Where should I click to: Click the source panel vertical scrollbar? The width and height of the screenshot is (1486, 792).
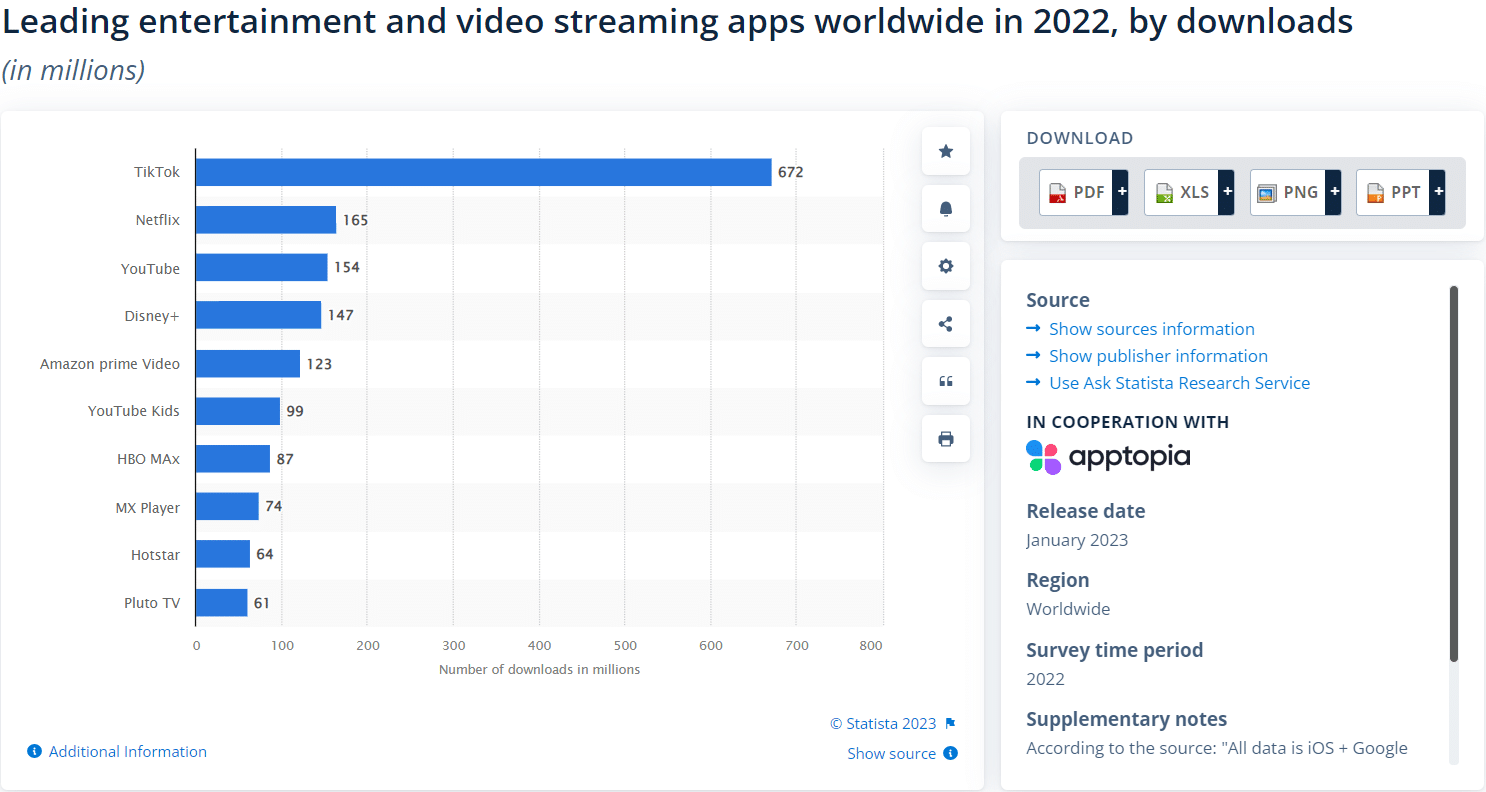pos(1454,473)
